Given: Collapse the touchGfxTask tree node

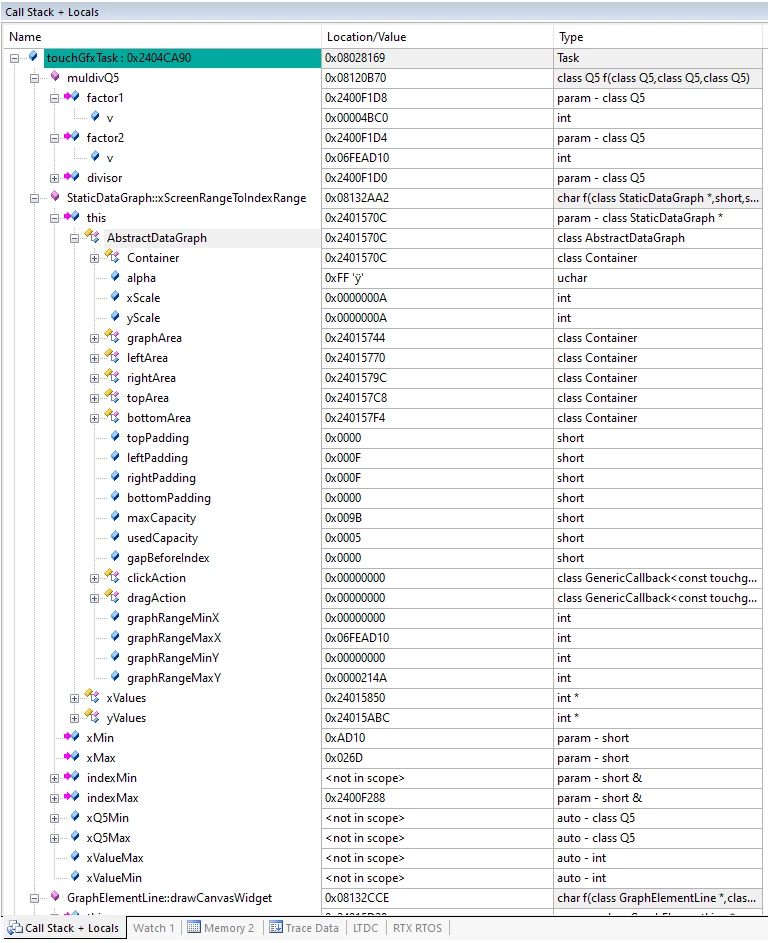Looking at the screenshot, I should pyautogui.click(x=14, y=58).
